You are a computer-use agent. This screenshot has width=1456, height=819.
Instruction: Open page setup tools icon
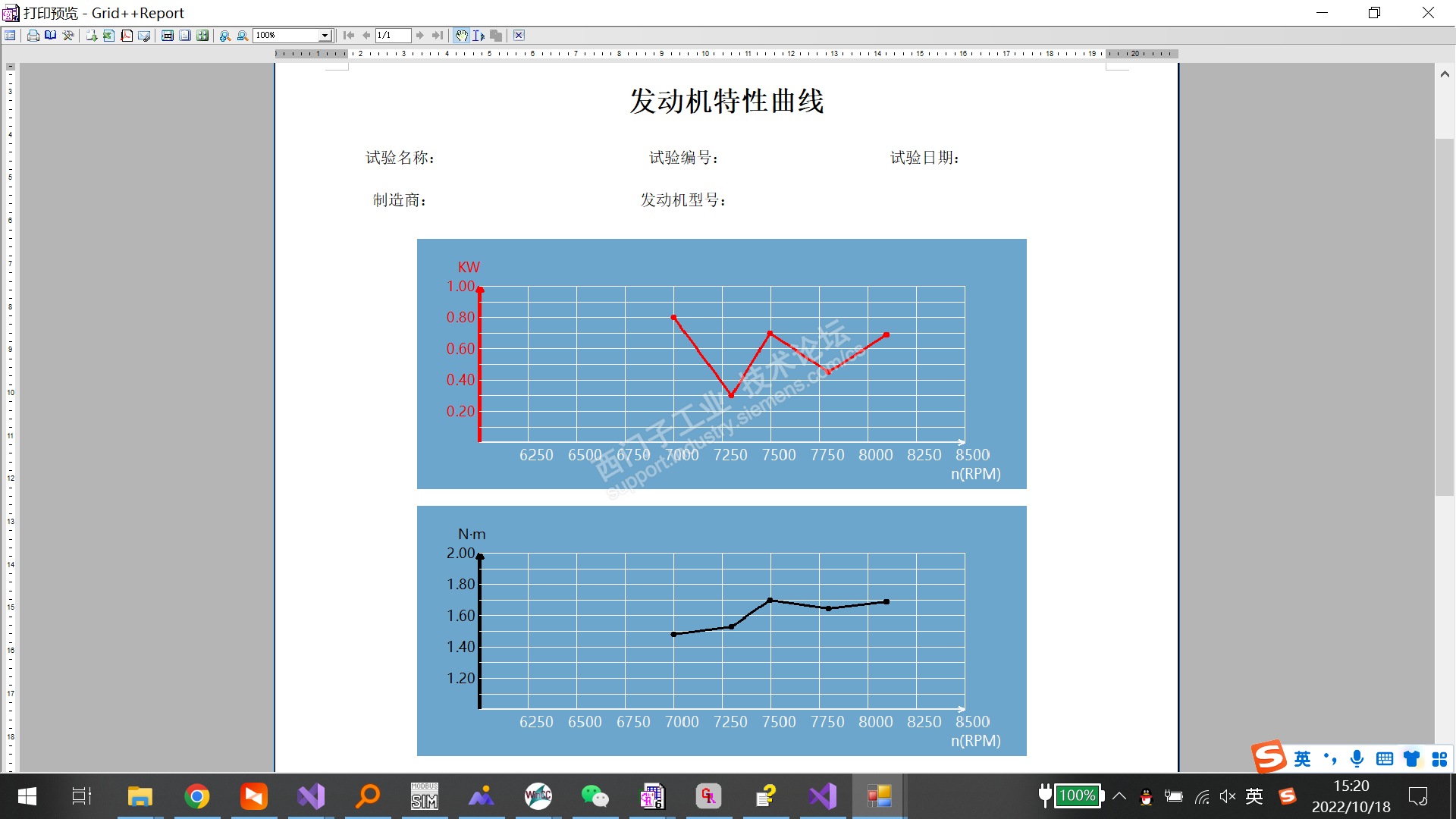click(68, 36)
